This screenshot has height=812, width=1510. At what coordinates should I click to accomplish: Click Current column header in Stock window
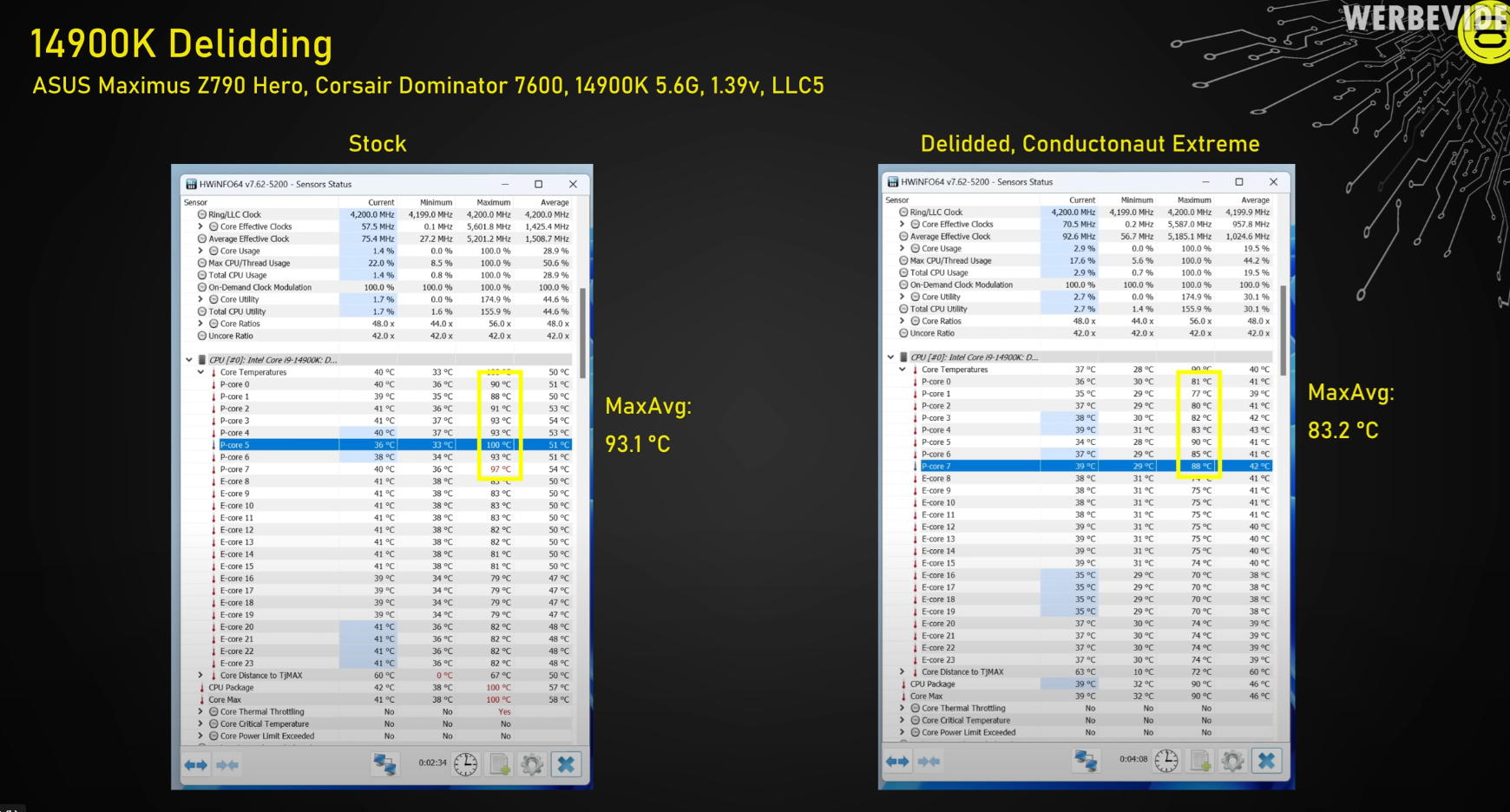tap(381, 203)
